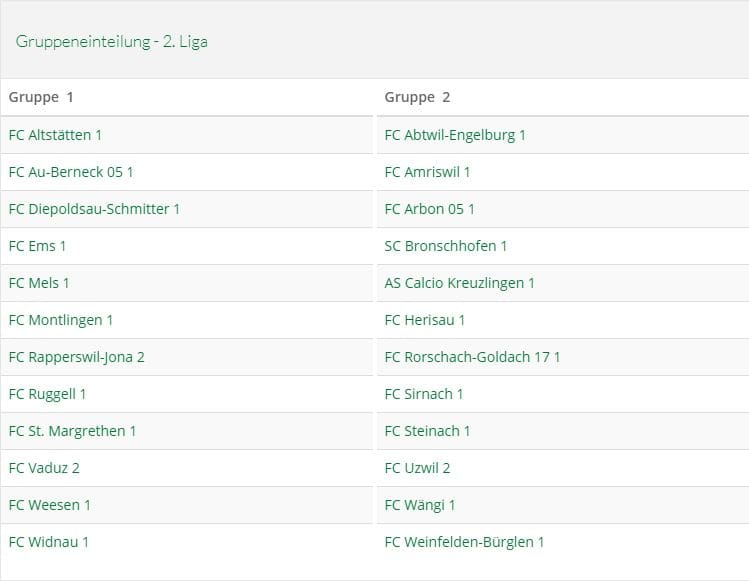Open the FC Altstätten 1 team link

[x=55, y=135]
